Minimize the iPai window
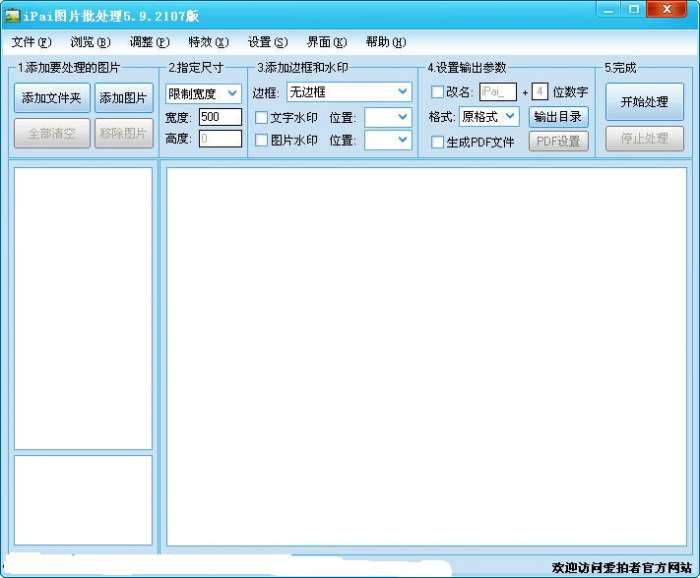Viewport: 700px width, 578px height. pos(609,9)
